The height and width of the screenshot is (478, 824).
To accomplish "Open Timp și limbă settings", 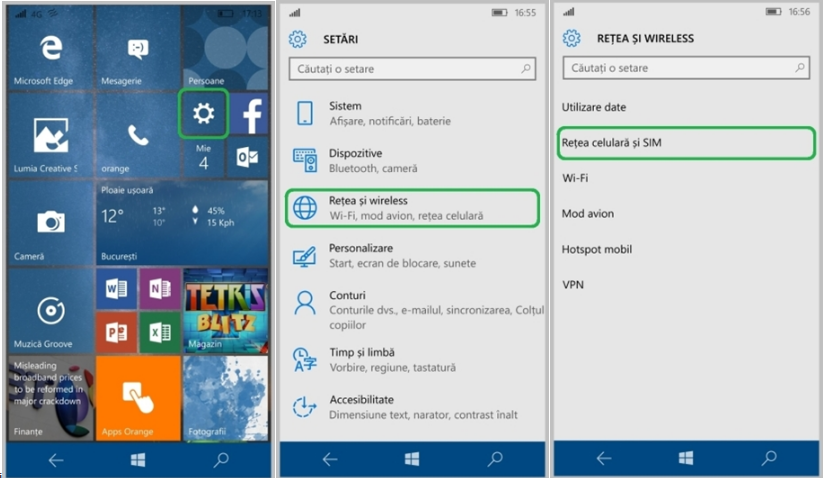I will (413, 360).
